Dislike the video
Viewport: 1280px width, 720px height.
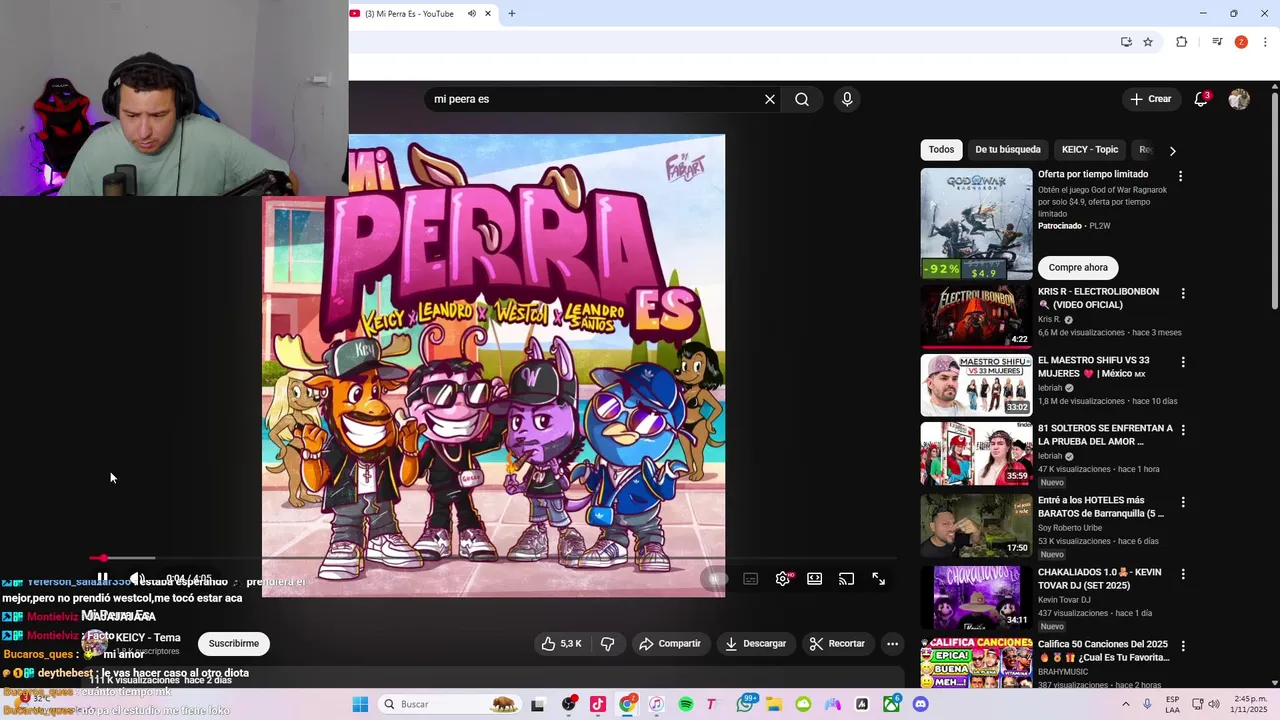pos(607,644)
